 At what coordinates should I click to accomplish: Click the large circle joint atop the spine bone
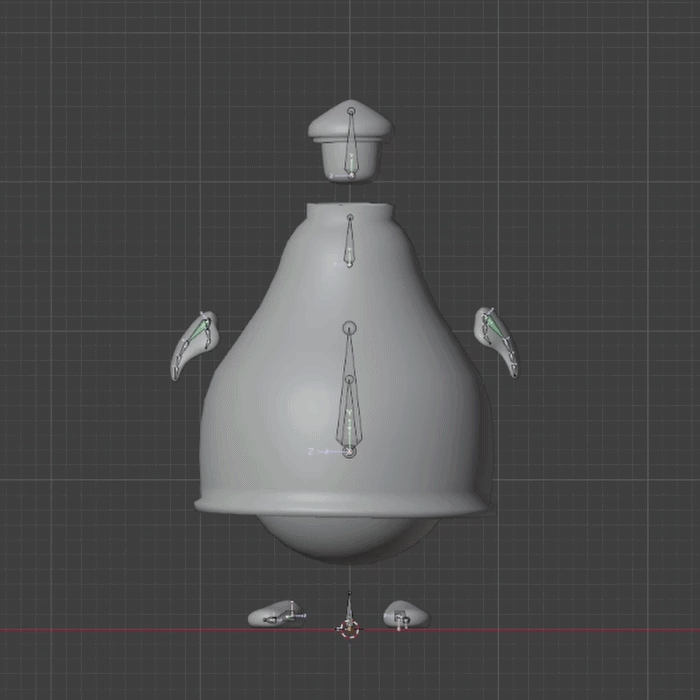click(350, 328)
